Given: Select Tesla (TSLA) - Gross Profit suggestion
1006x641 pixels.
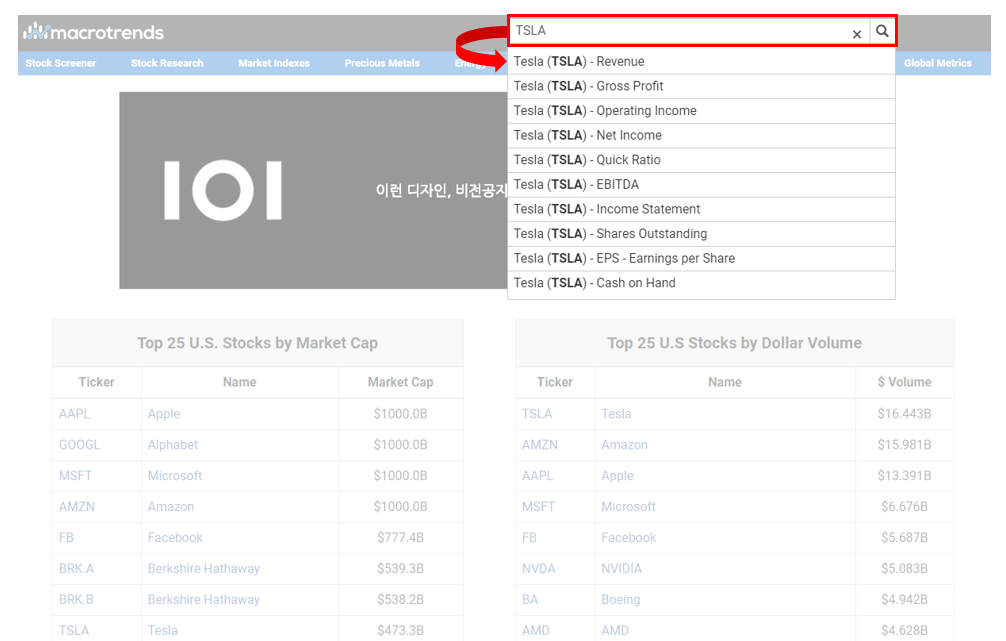Looking at the screenshot, I should (701, 86).
